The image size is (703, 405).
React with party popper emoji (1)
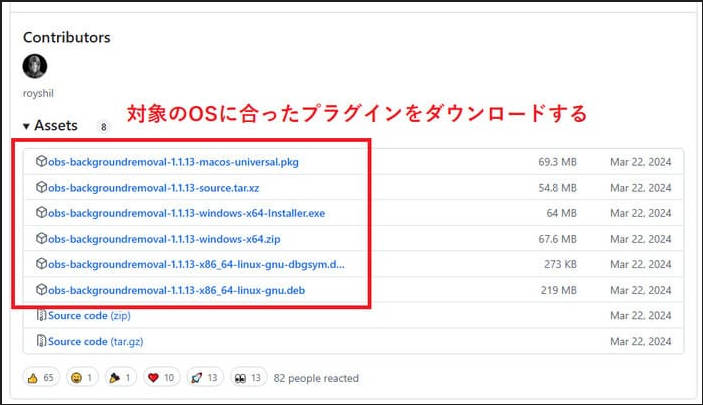121,378
